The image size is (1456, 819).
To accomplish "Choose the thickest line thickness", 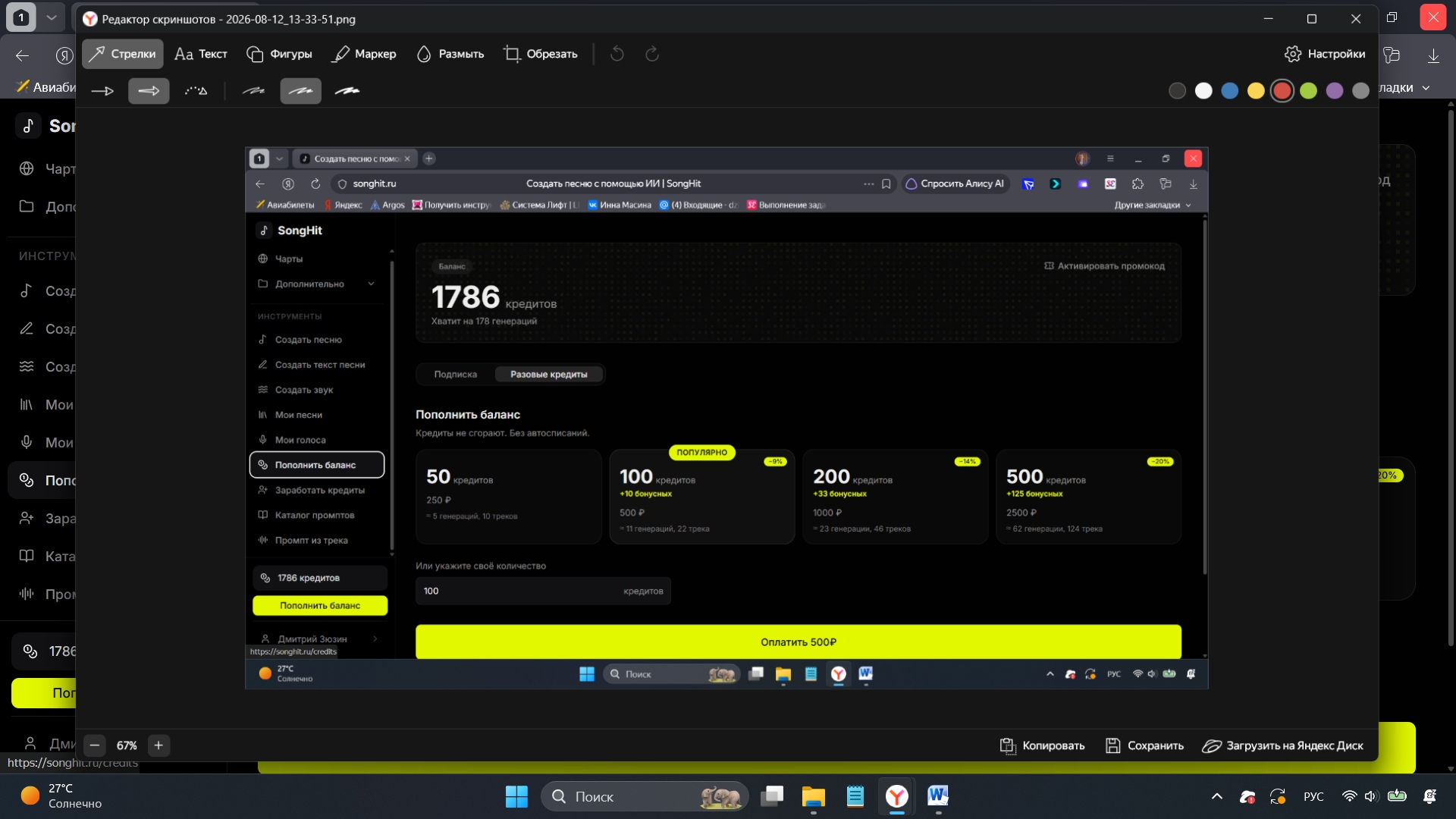I will click(x=347, y=91).
